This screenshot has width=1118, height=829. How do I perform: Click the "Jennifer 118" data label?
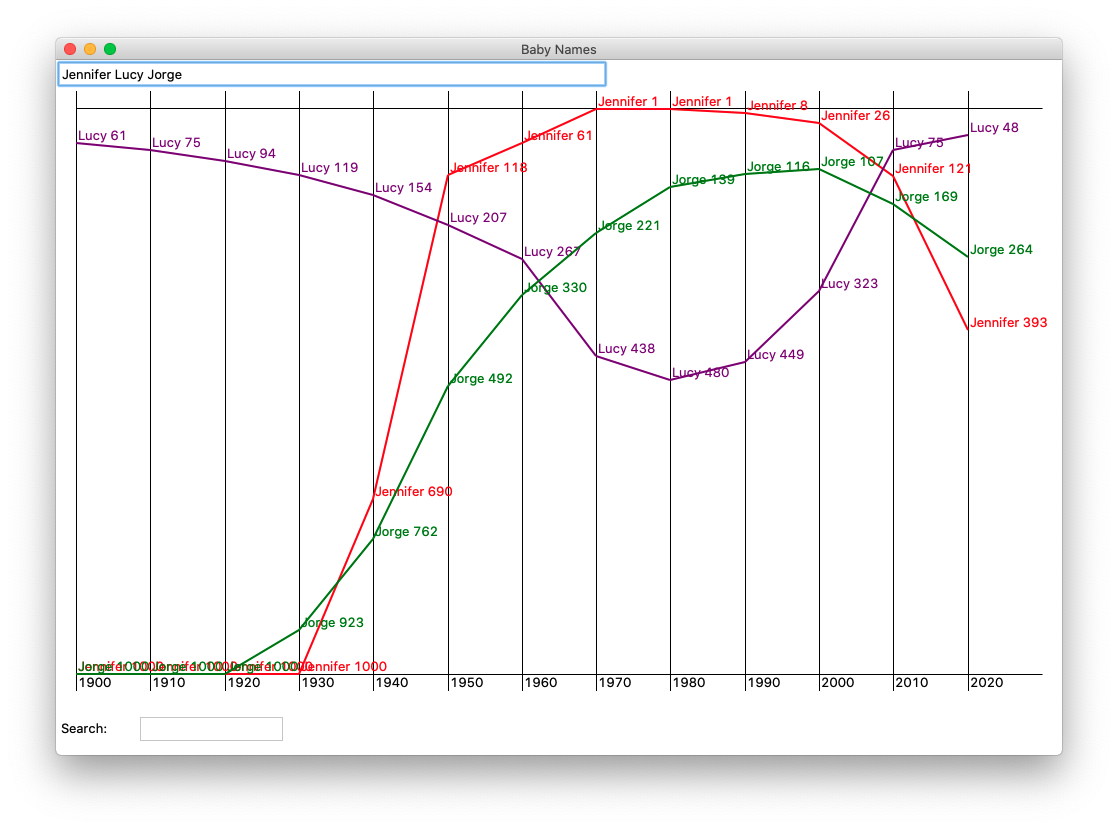[x=489, y=168]
